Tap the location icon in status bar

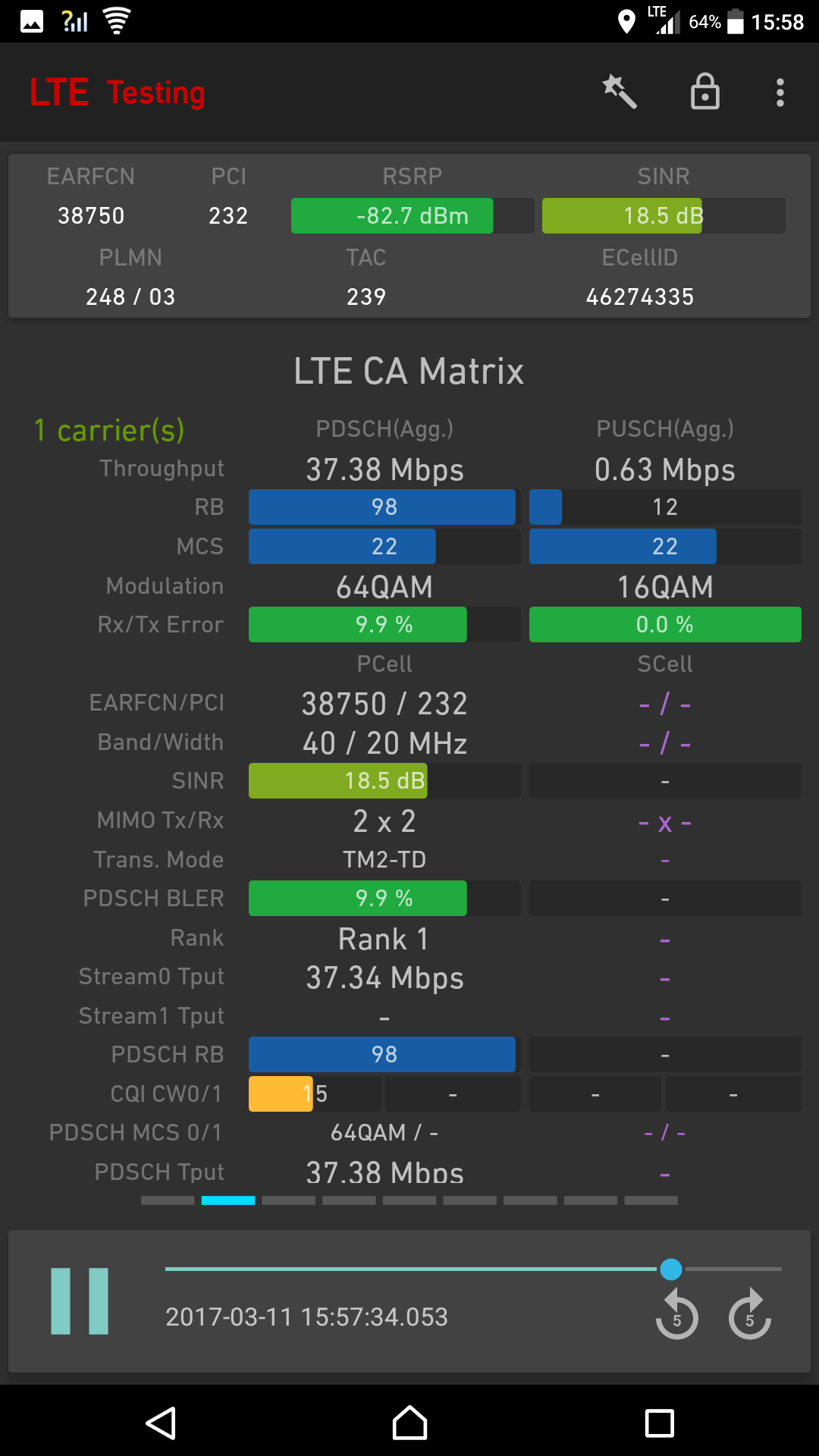tap(626, 22)
